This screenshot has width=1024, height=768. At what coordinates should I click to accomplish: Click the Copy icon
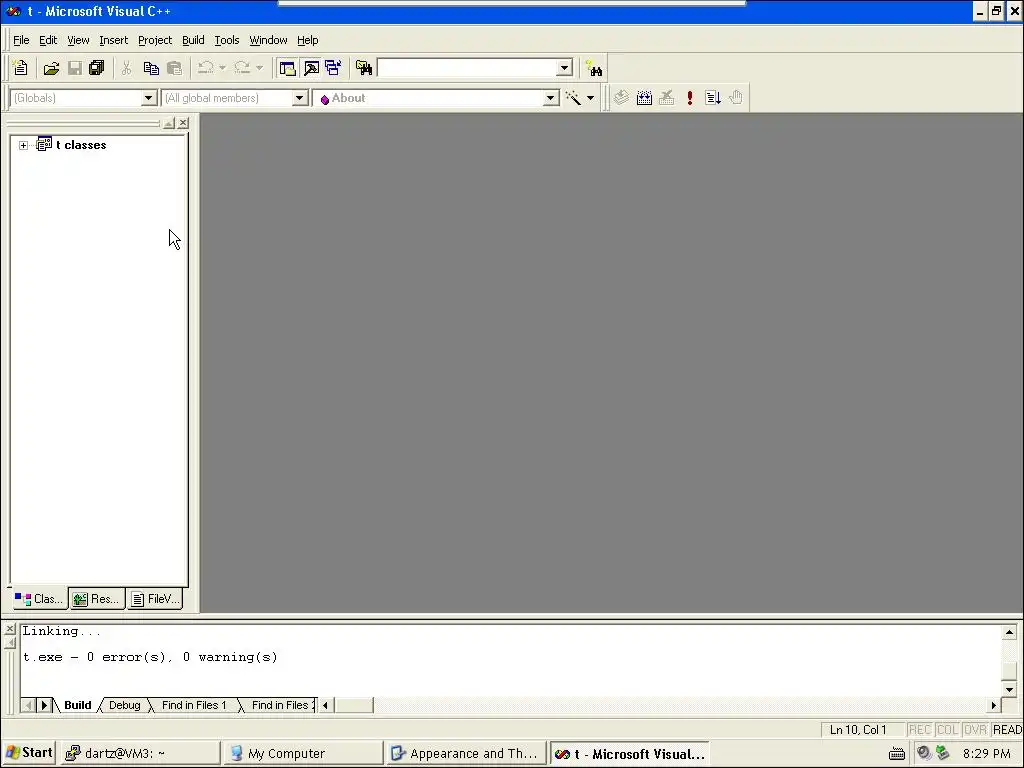point(151,68)
